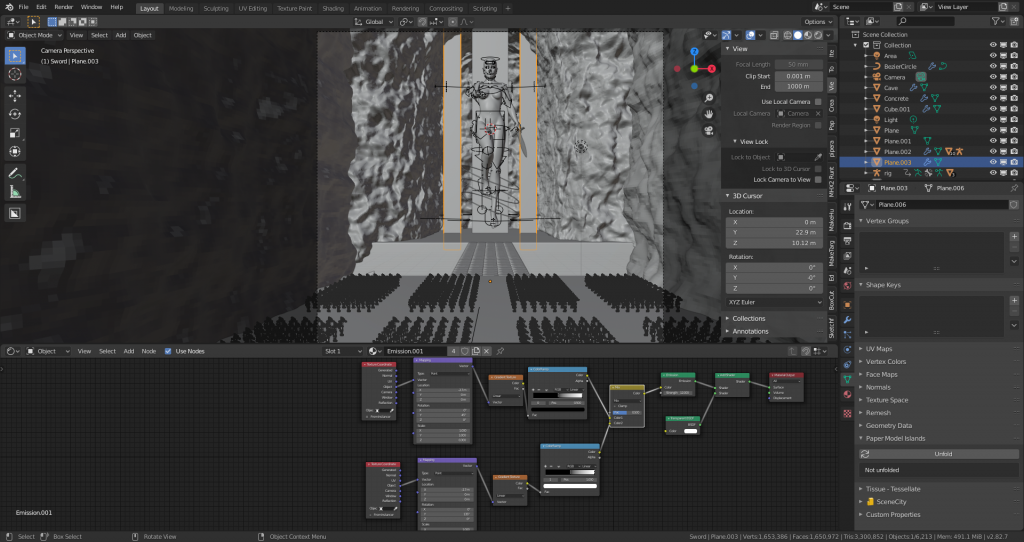Toggle camera view with the camera gizmo icon

coord(708,131)
